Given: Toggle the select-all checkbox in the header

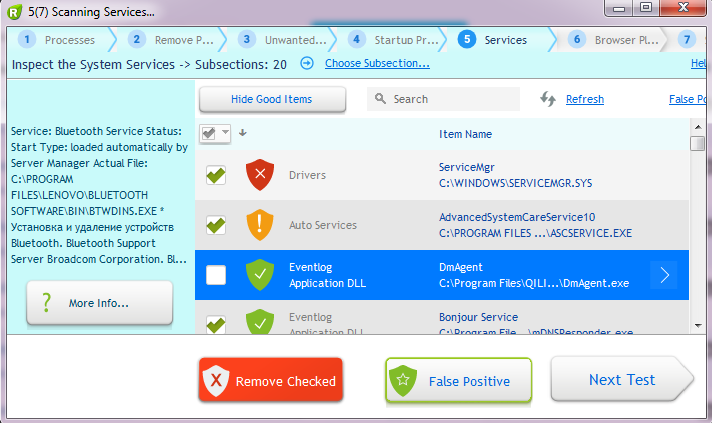Looking at the screenshot, I should point(209,133).
